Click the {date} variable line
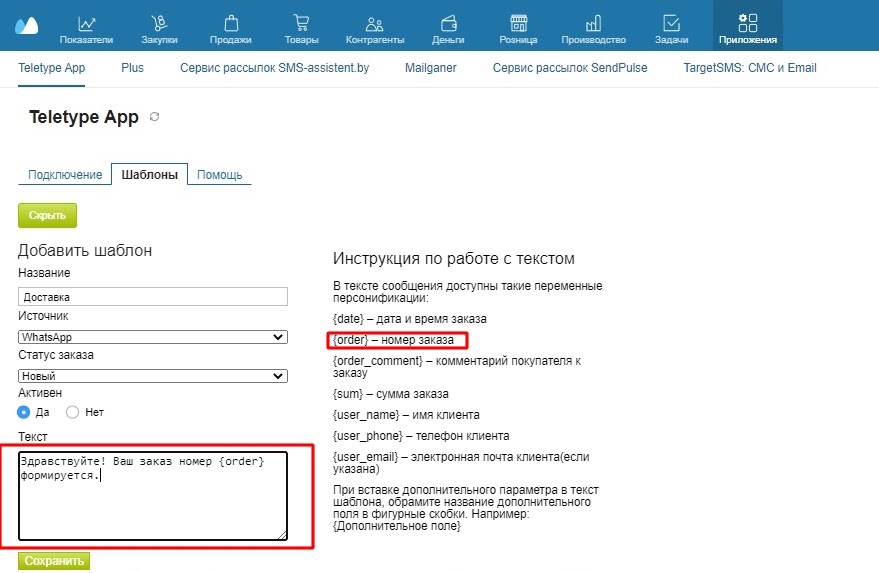879x573 pixels. pos(409,319)
